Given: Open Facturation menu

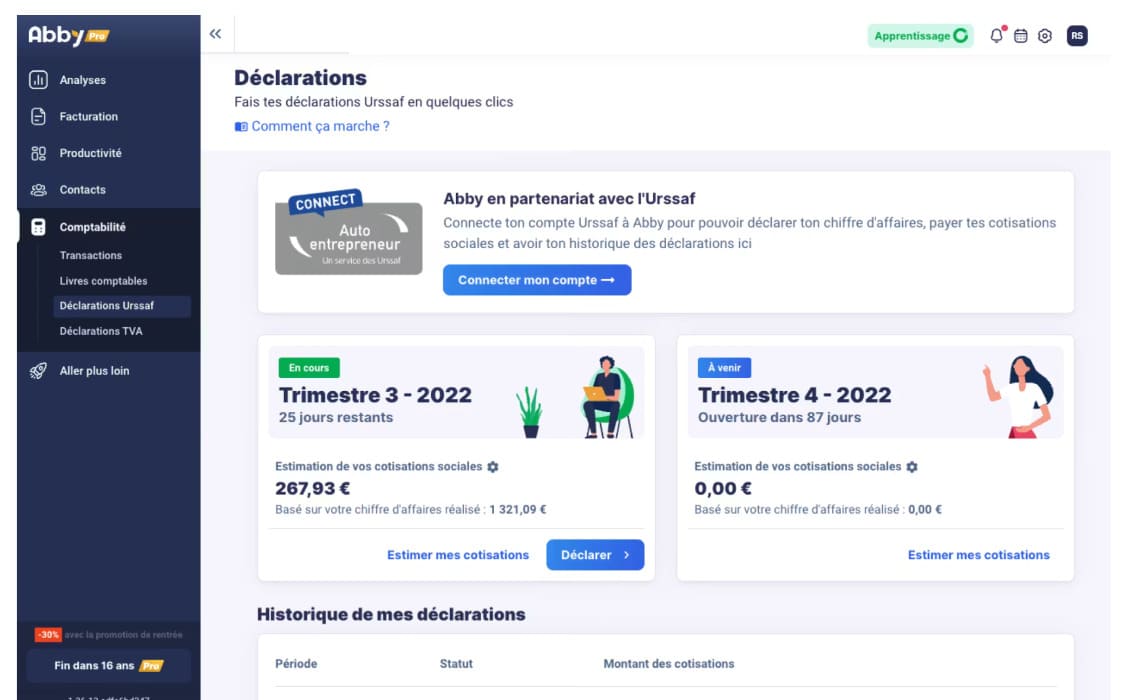Looking at the screenshot, I should [89, 116].
